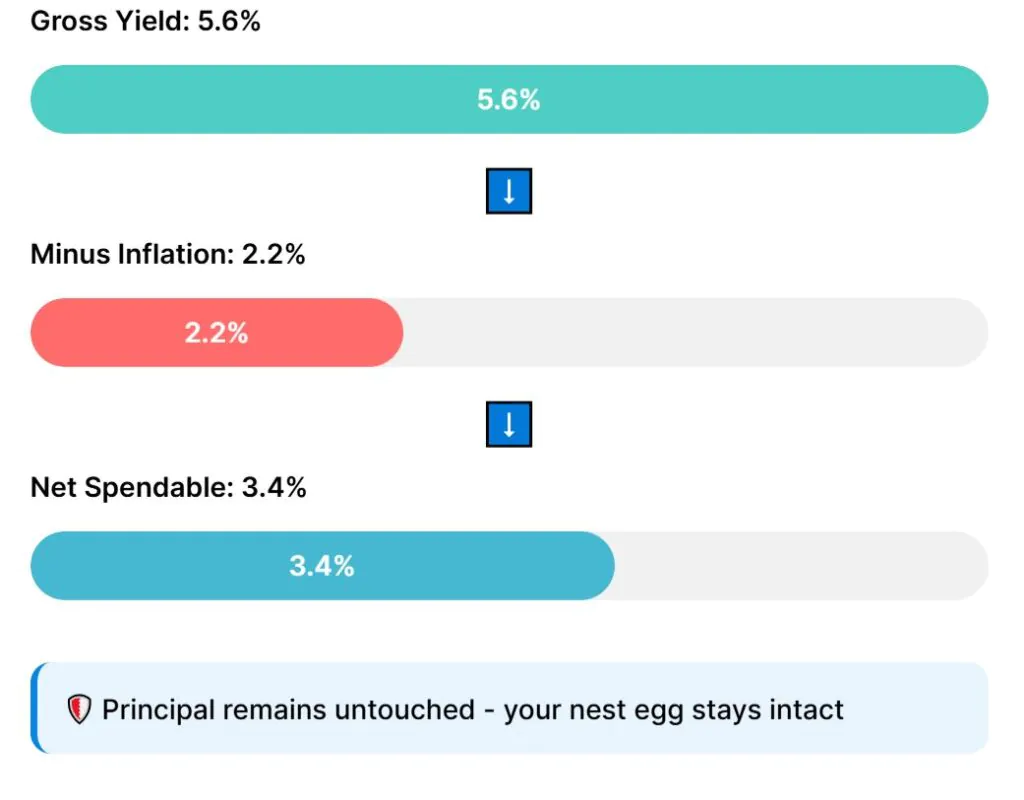Screen dimensions: 1024x800
Task: Click the 5.6% value inside the teal bar
Action: click(x=509, y=100)
